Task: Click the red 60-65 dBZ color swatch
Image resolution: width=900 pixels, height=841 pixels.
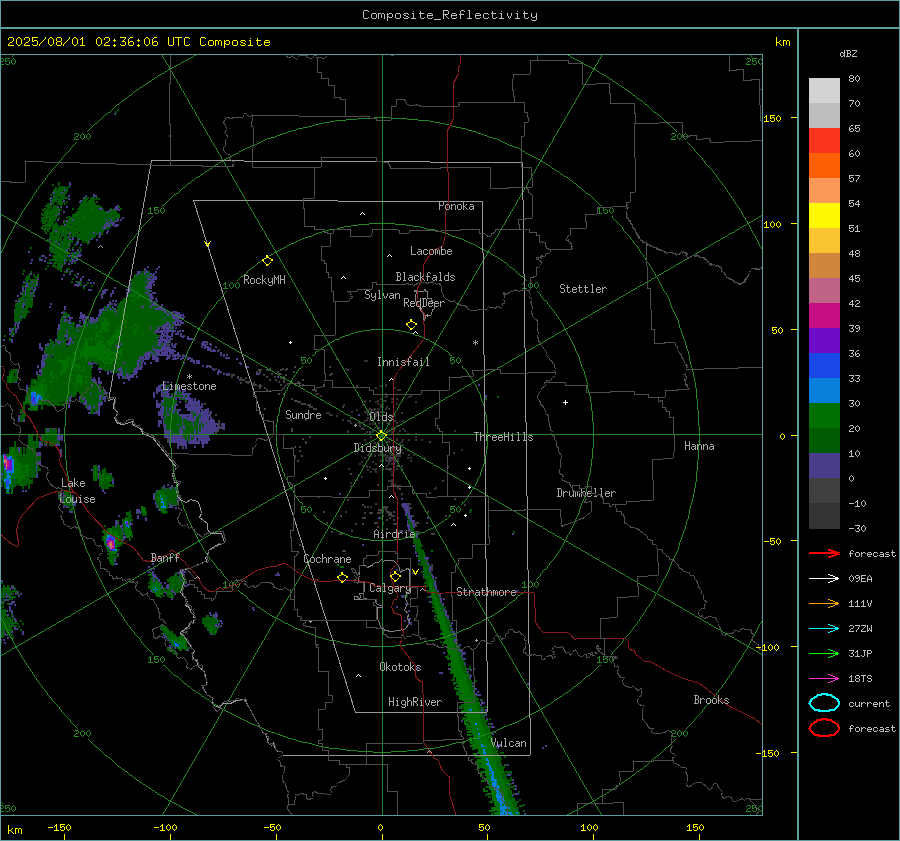Action: click(824, 141)
